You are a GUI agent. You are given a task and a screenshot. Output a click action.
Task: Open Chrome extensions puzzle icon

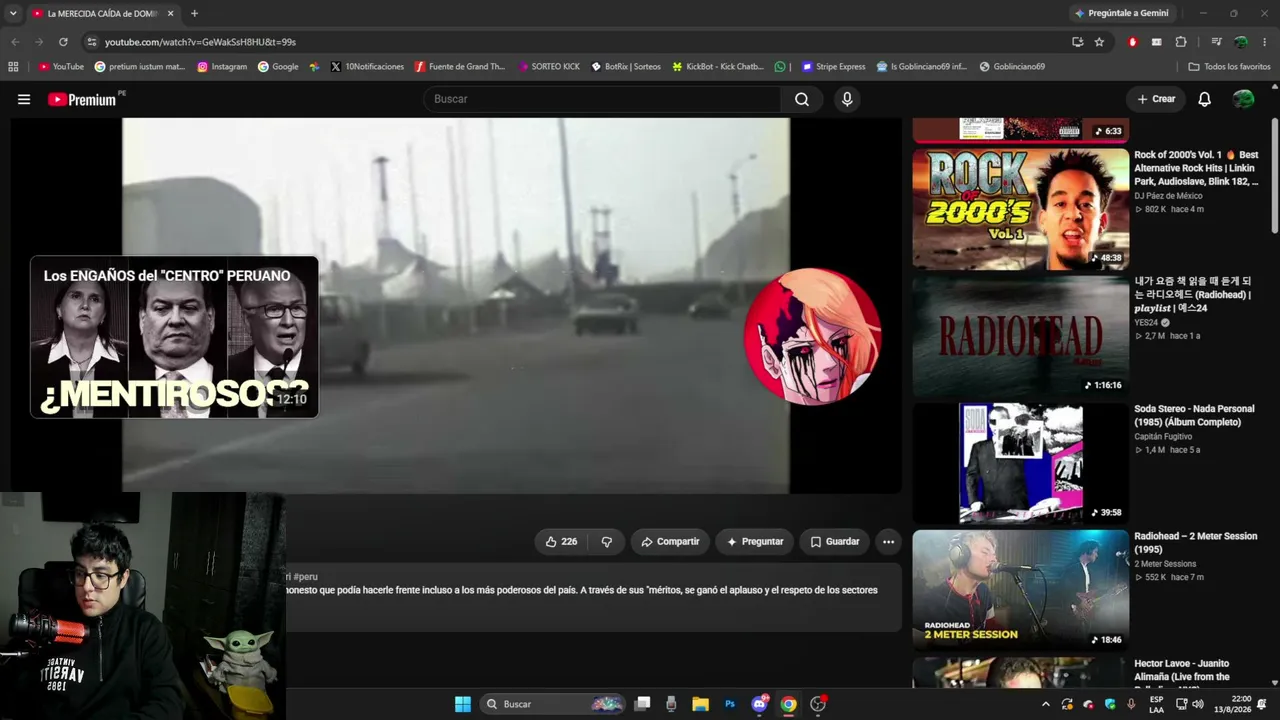coord(1181,42)
